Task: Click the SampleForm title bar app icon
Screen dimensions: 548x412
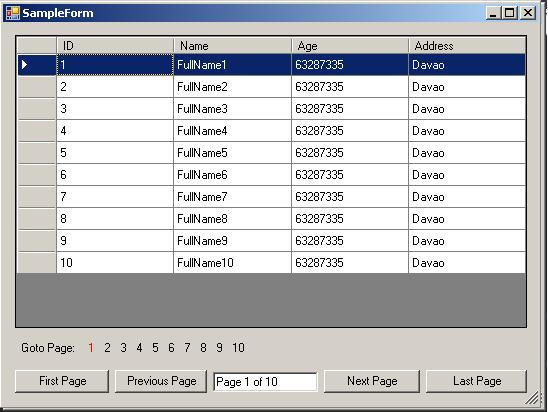Action: point(13,13)
